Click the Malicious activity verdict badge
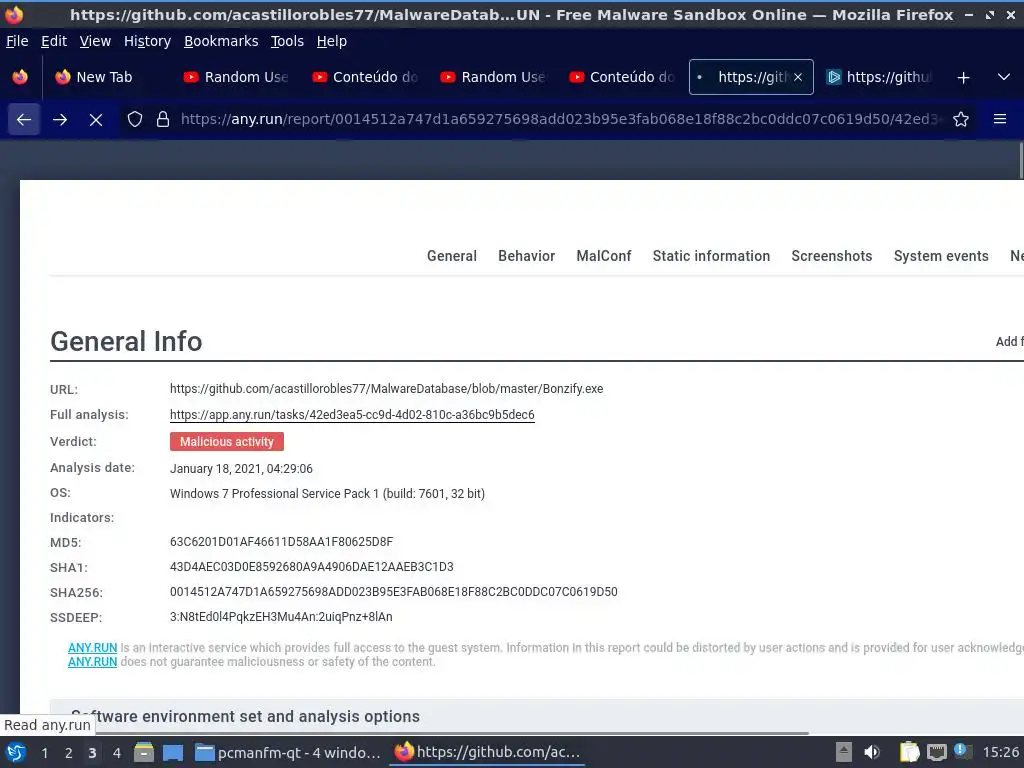The image size is (1024, 768). pyautogui.click(x=227, y=442)
